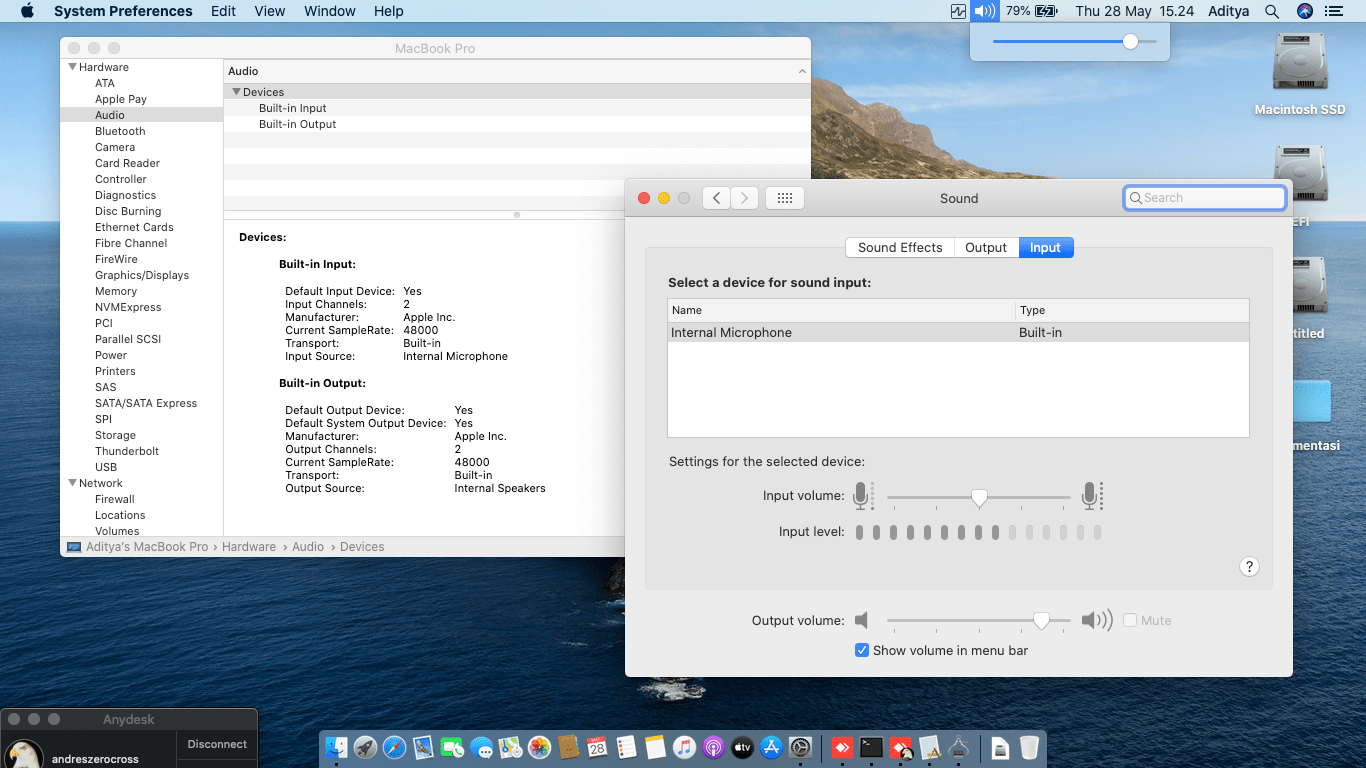The image size is (1366, 768).
Task: Open Maps from the Dock
Action: [x=510, y=747]
